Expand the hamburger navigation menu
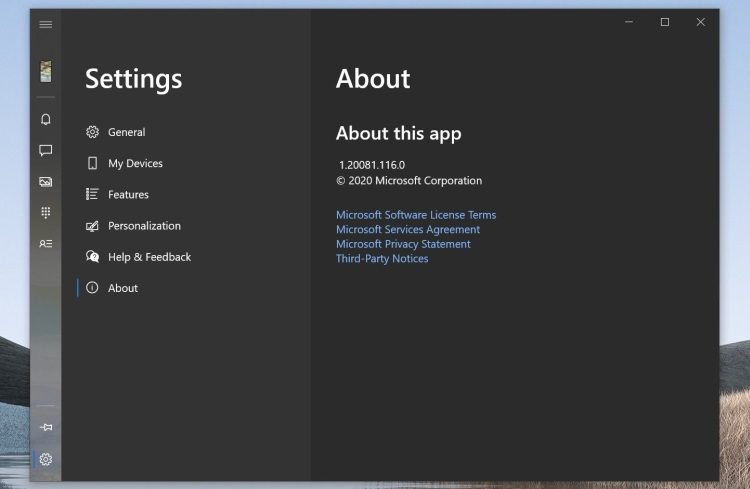The image size is (750, 489). [x=46, y=24]
